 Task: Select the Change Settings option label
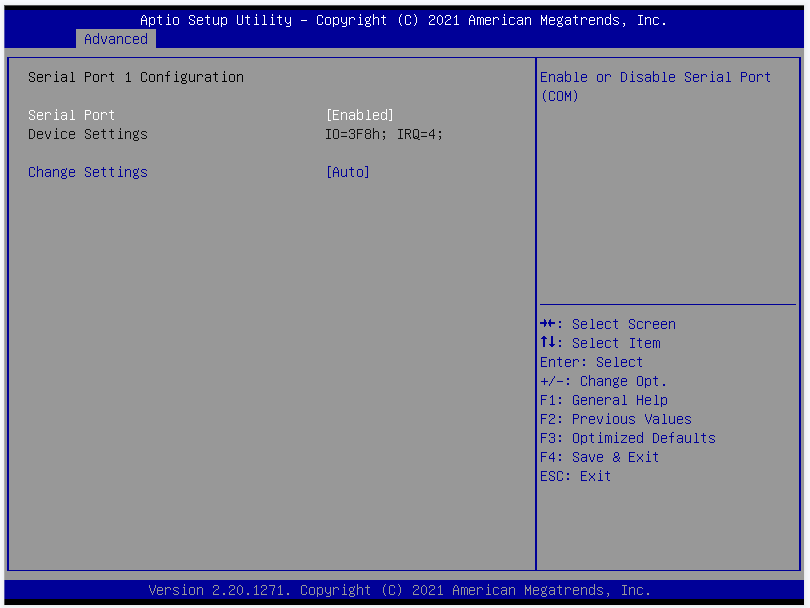(x=88, y=172)
